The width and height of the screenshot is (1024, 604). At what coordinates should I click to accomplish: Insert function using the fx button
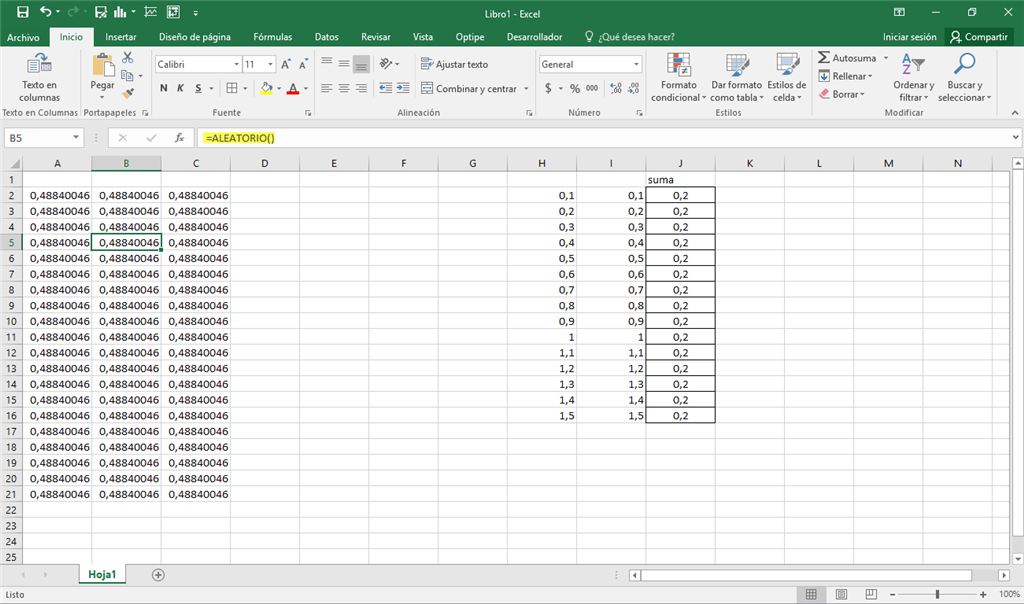pyautogui.click(x=179, y=138)
